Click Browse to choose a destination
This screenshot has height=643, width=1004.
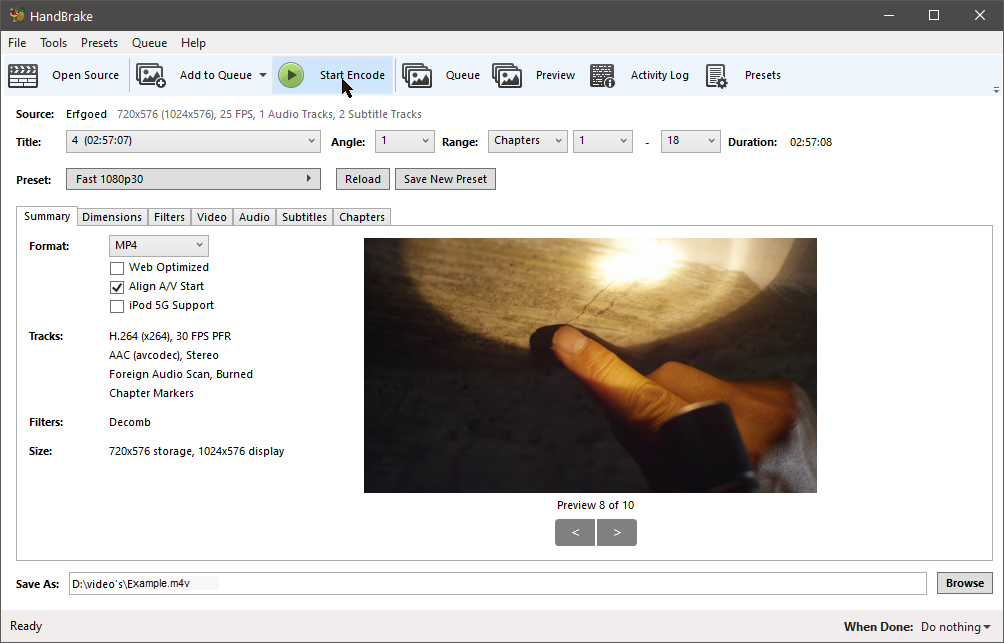pos(965,583)
